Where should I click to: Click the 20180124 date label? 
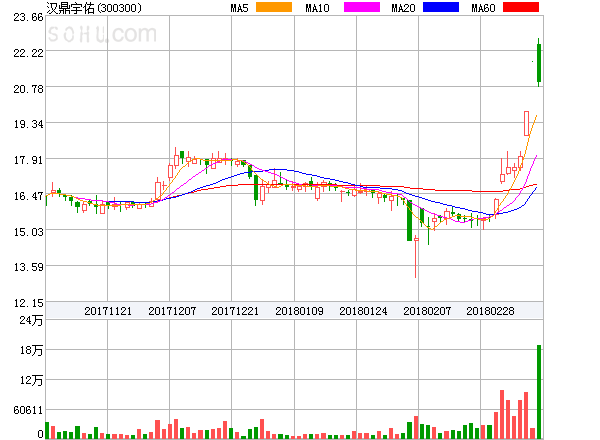click(x=363, y=311)
